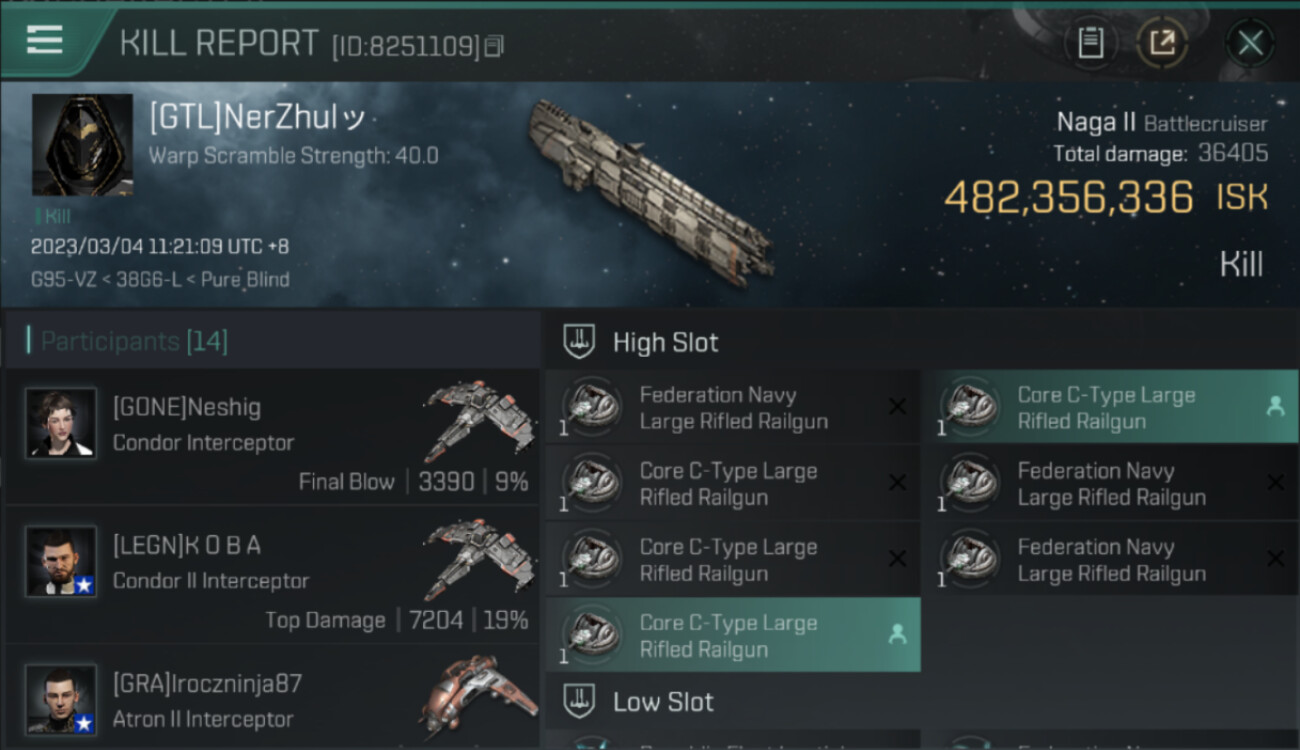Click the Naga II ship image
1300x750 pixels.
(650, 190)
